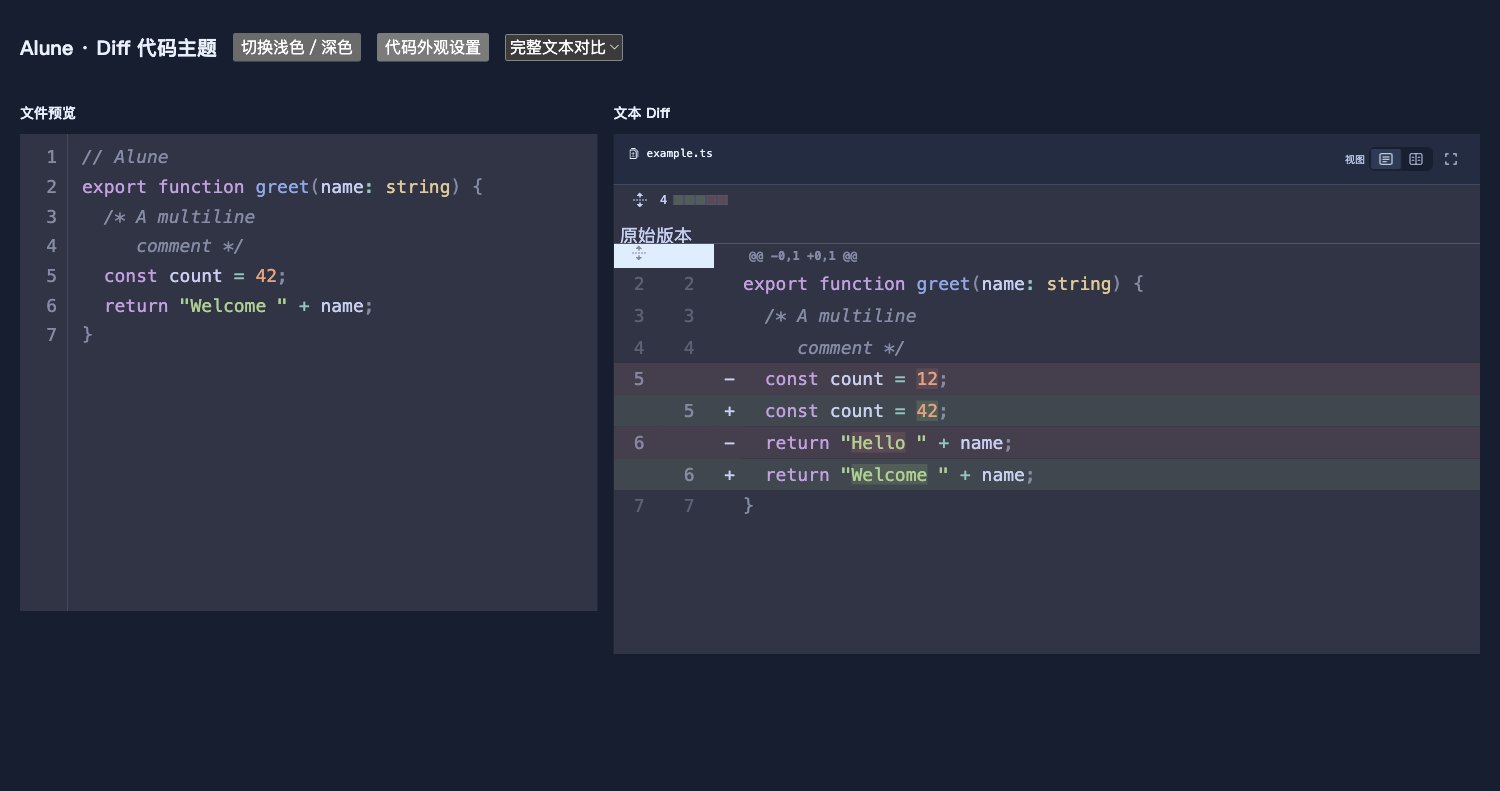
Task: Click 'comment */' line in file preview
Action: tap(189, 246)
